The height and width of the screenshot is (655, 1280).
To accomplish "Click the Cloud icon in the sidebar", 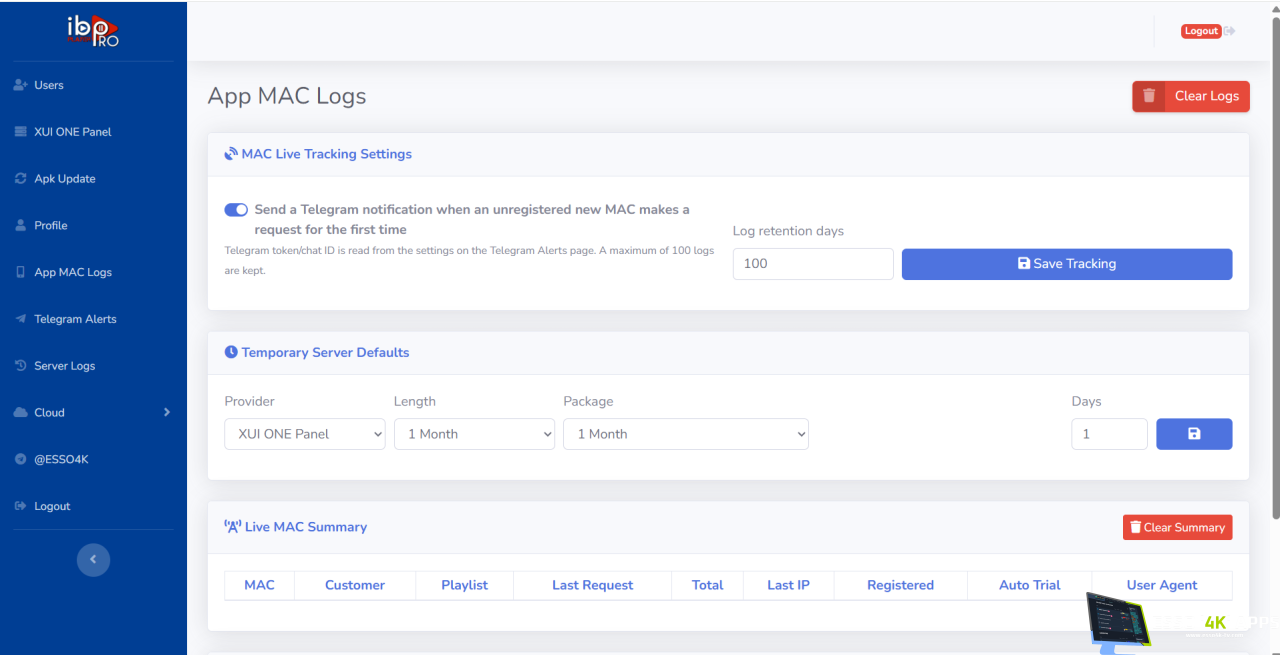I will (x=20, y=413).
